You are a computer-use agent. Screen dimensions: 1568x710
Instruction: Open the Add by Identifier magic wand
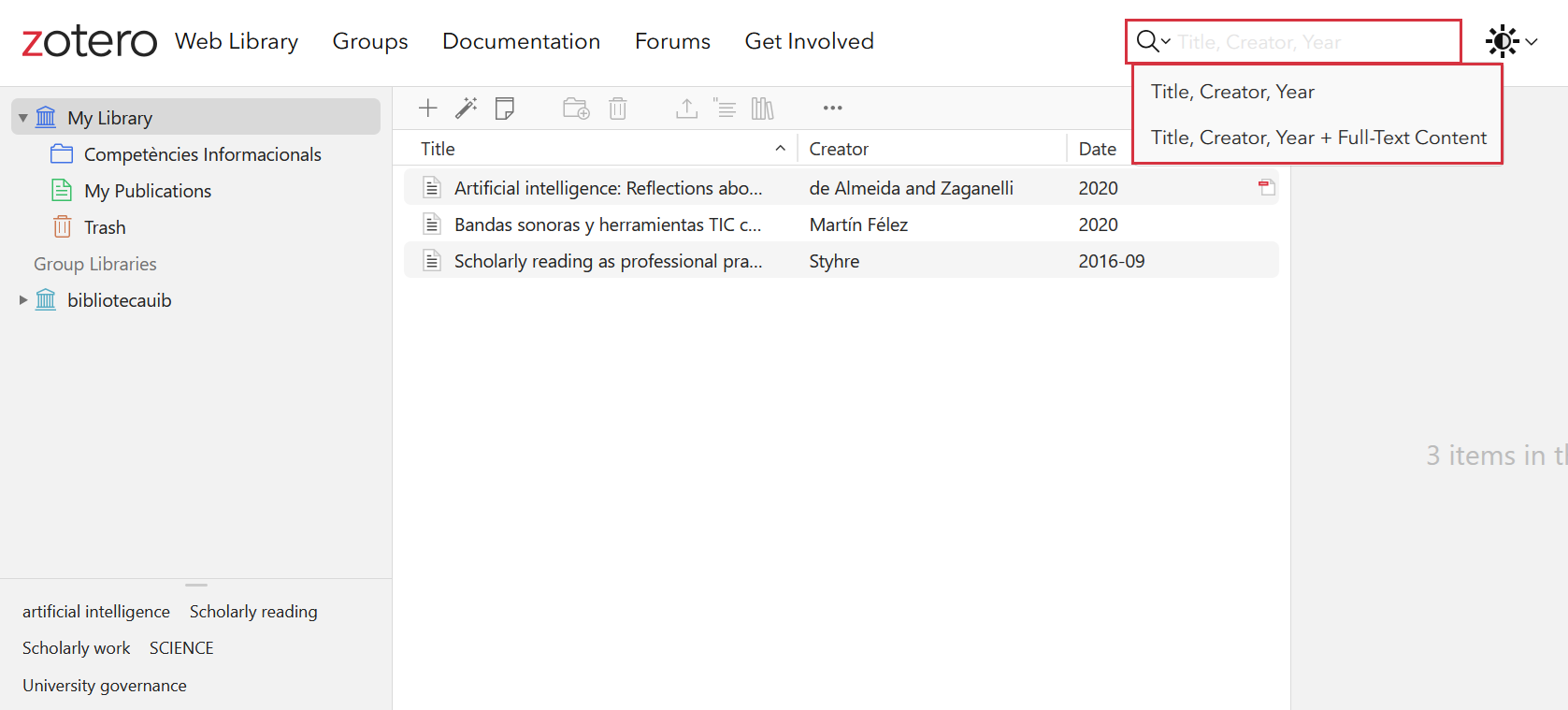click(466, 109)
